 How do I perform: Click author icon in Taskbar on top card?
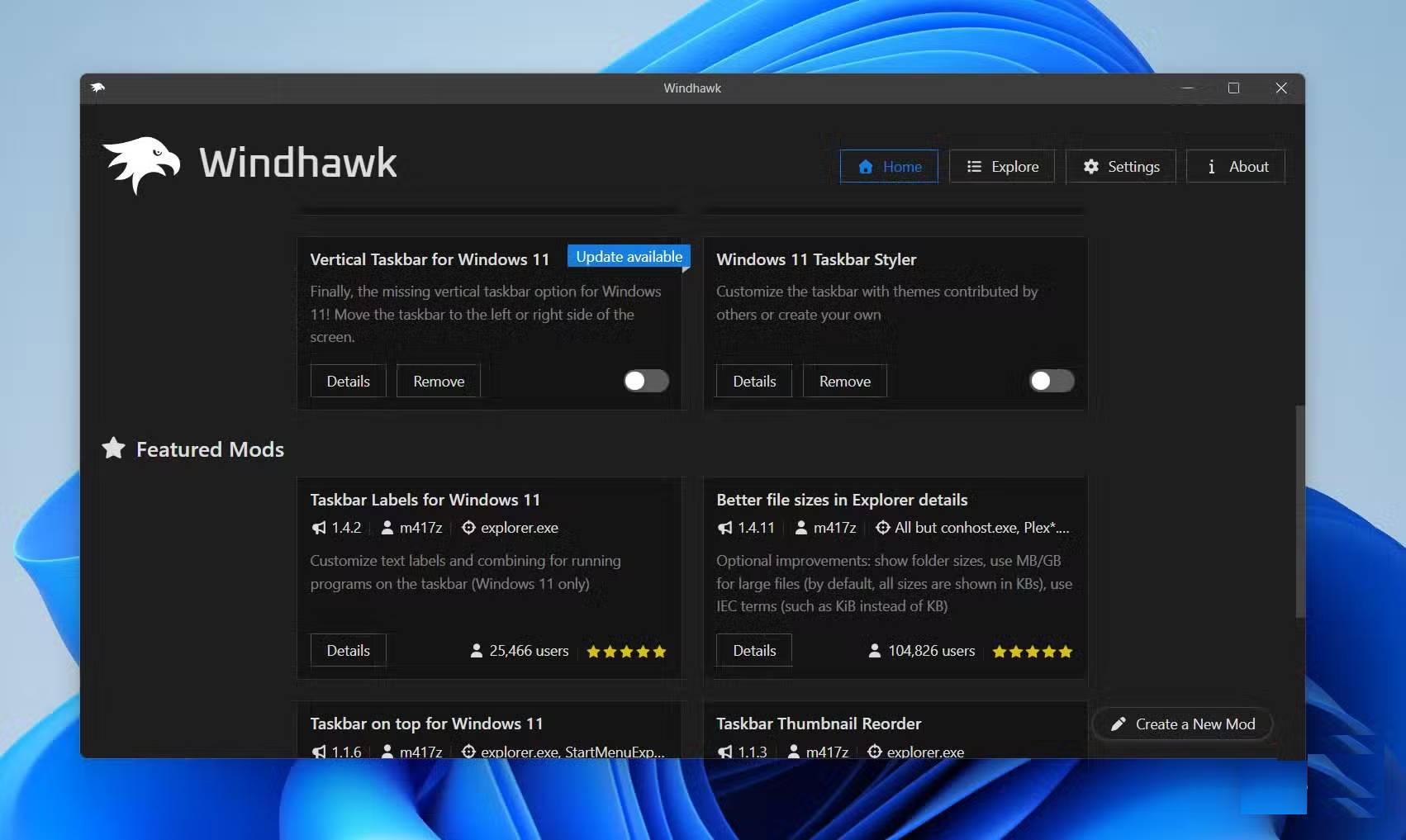coord(387,752)
